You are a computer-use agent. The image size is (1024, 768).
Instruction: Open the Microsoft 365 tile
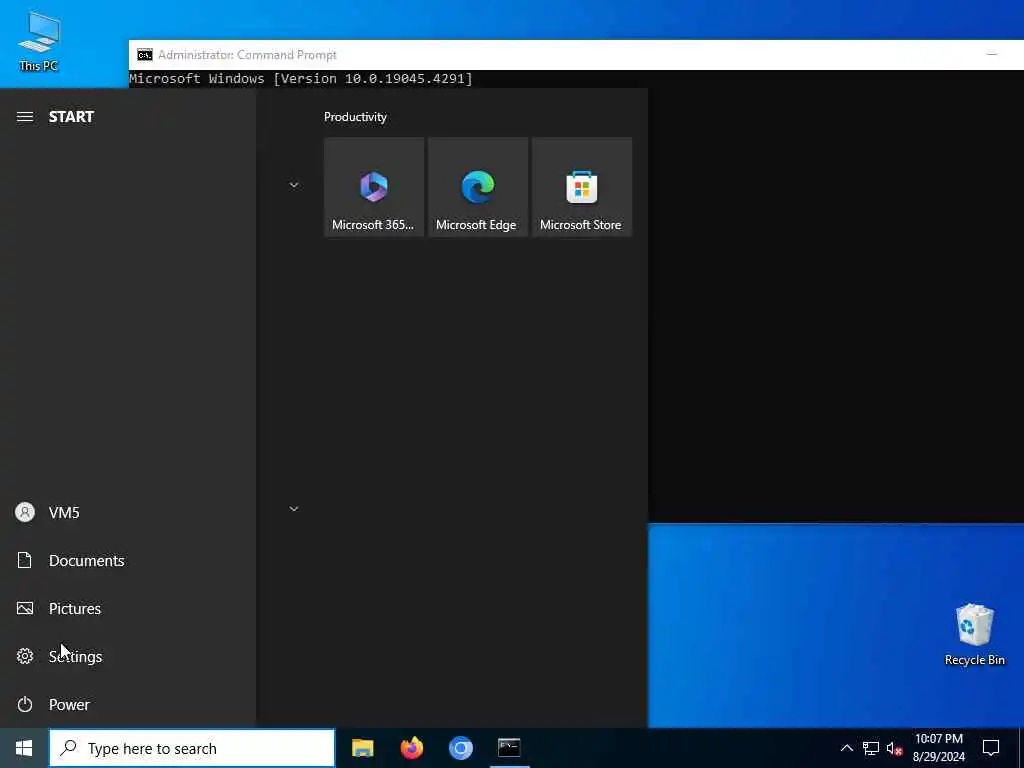(x=374, y=187)
